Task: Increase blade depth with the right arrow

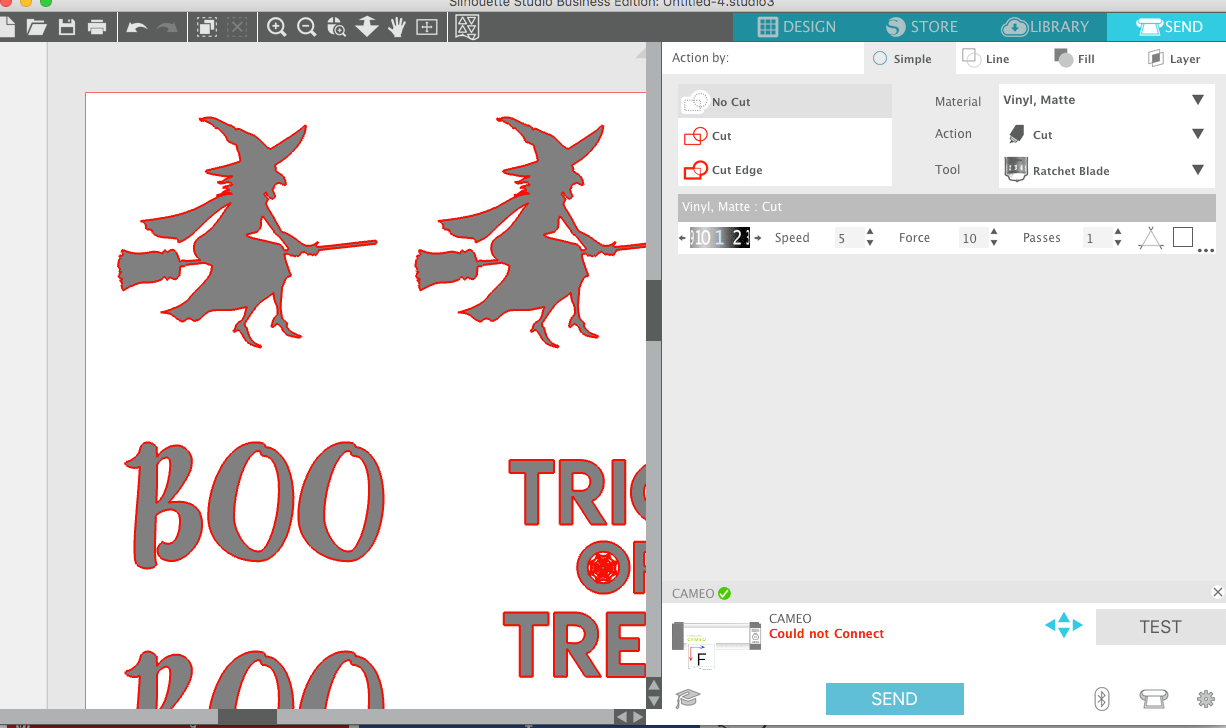Action: pyautogui.click(x=757, y=238)
